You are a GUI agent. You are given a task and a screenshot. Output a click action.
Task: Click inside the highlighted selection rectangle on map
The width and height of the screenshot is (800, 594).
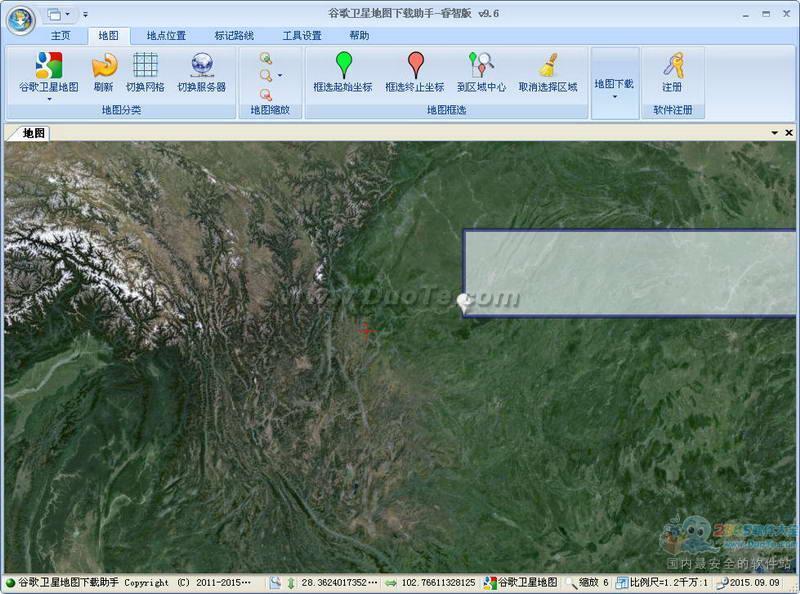(630, 273)
